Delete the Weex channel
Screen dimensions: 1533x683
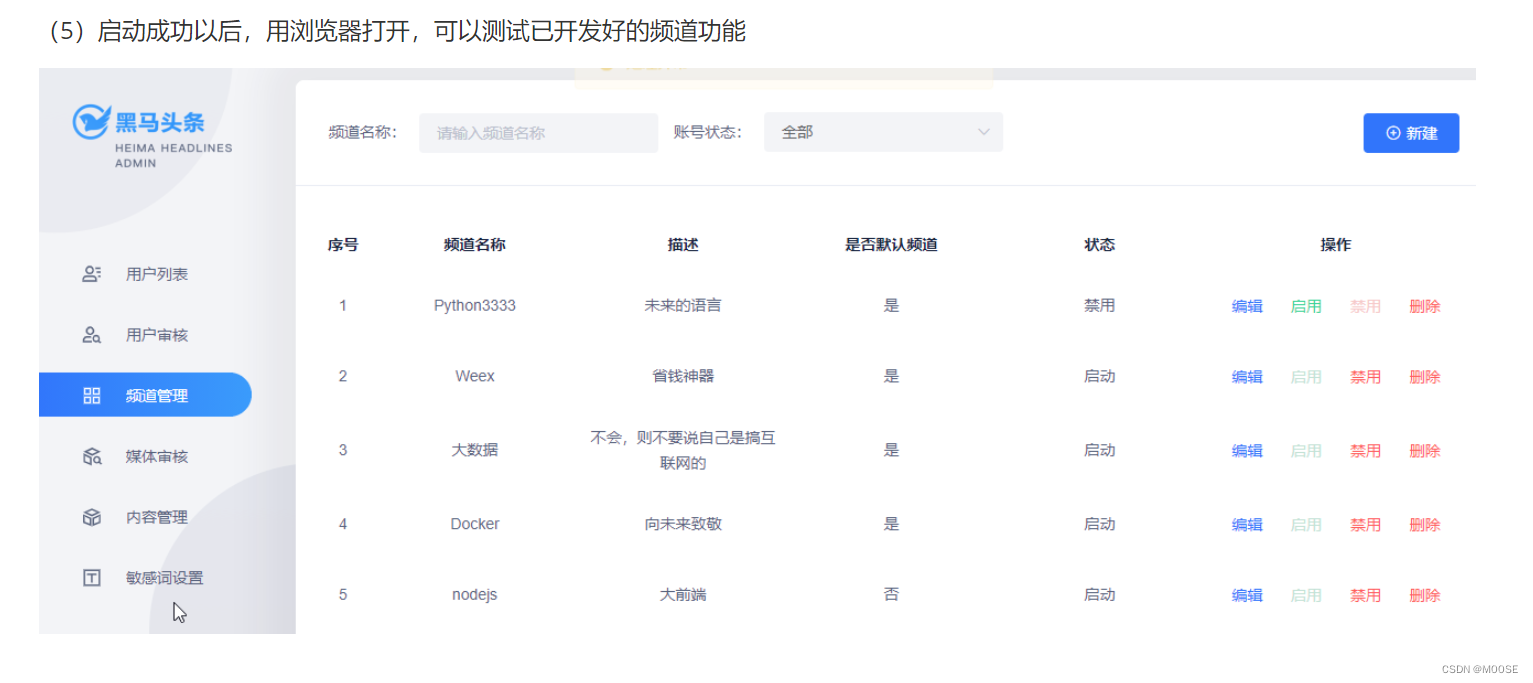coord(1425,377)
